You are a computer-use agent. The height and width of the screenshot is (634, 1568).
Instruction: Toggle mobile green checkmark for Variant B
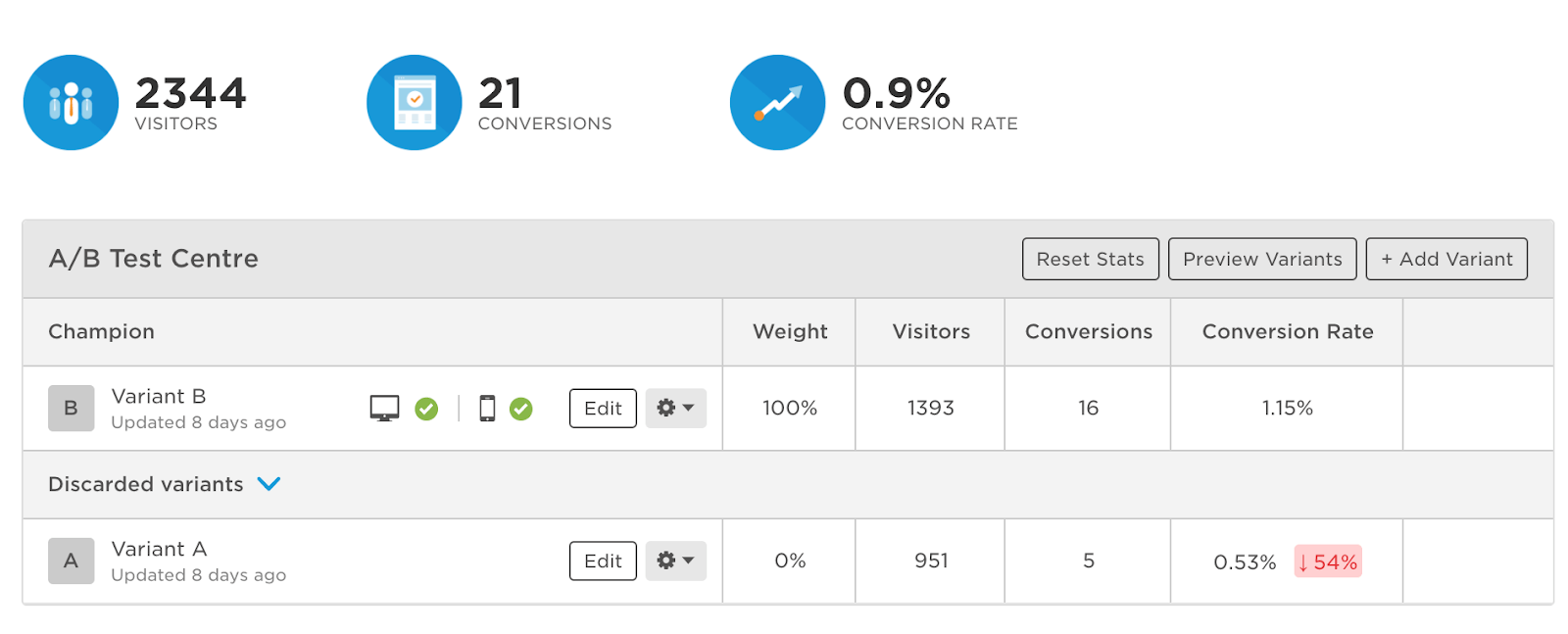click(x=521, y=409)
